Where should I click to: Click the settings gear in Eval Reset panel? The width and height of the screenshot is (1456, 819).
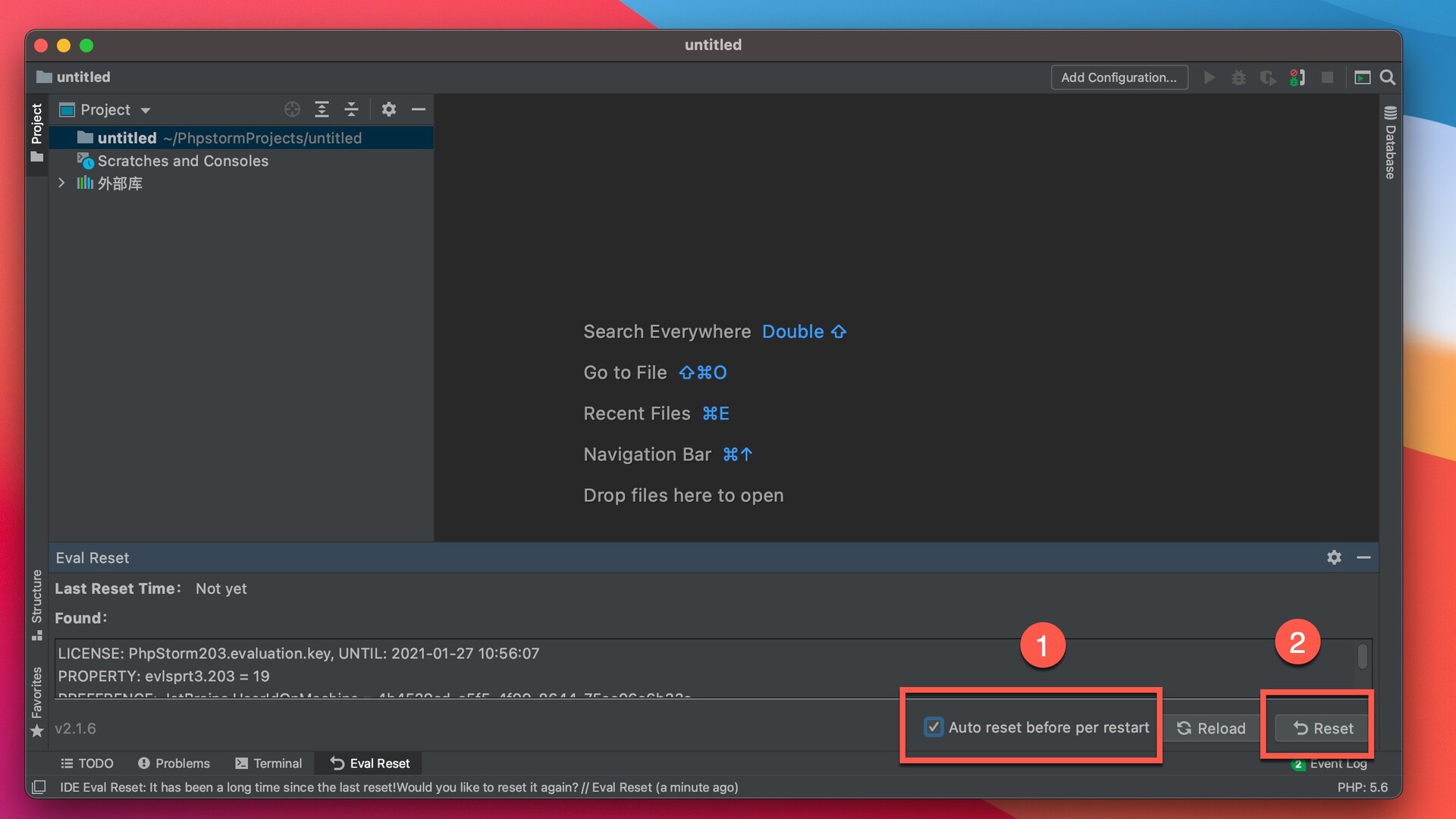(x=1334, y=557)
